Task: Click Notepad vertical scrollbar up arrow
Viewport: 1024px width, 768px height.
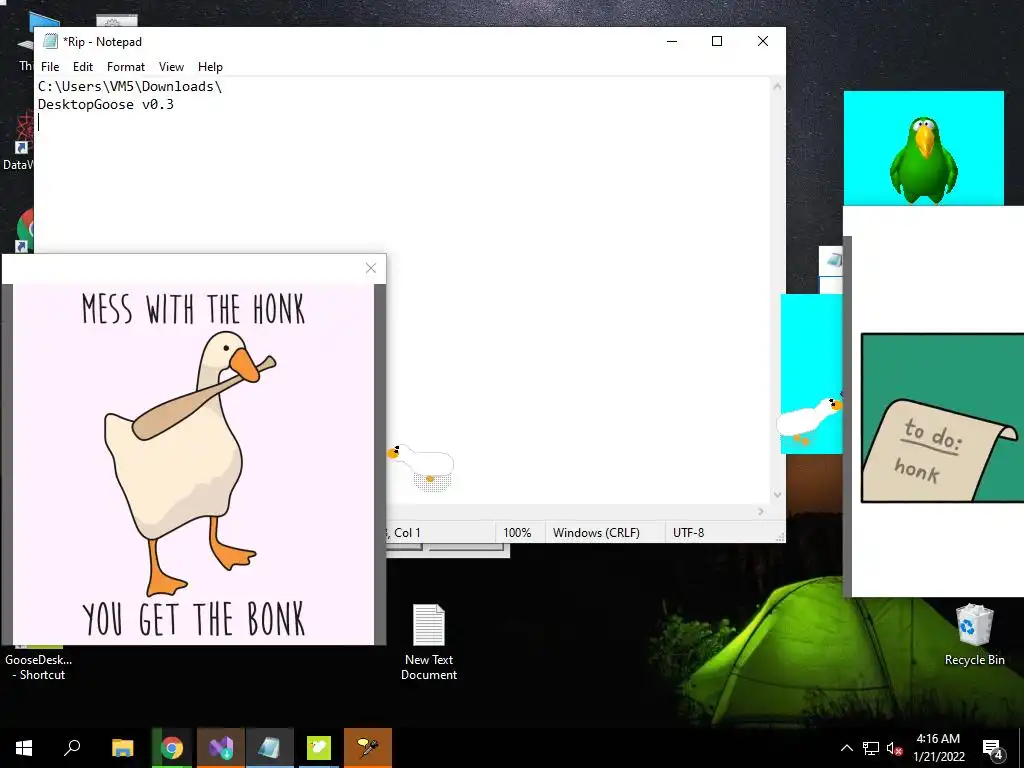Action: [x=777, y=86]
